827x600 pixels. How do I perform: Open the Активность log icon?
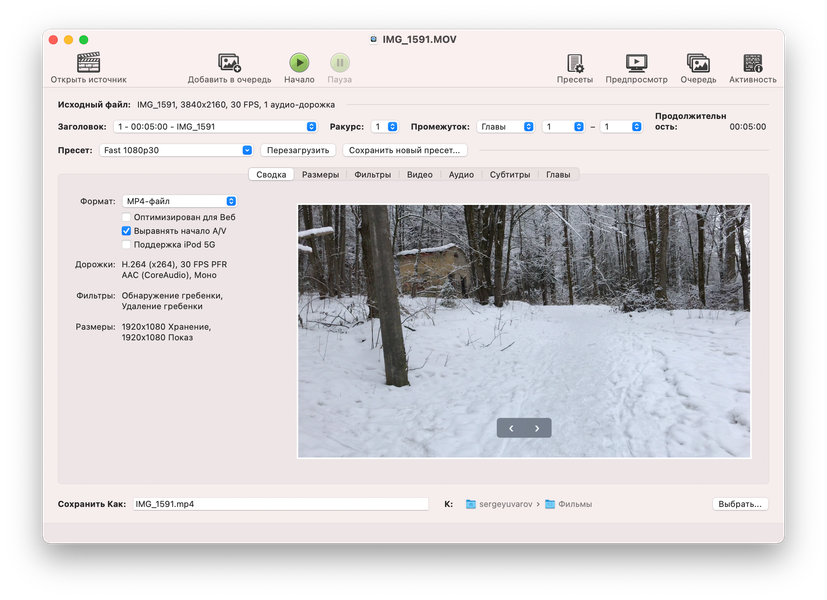[753, 63]
